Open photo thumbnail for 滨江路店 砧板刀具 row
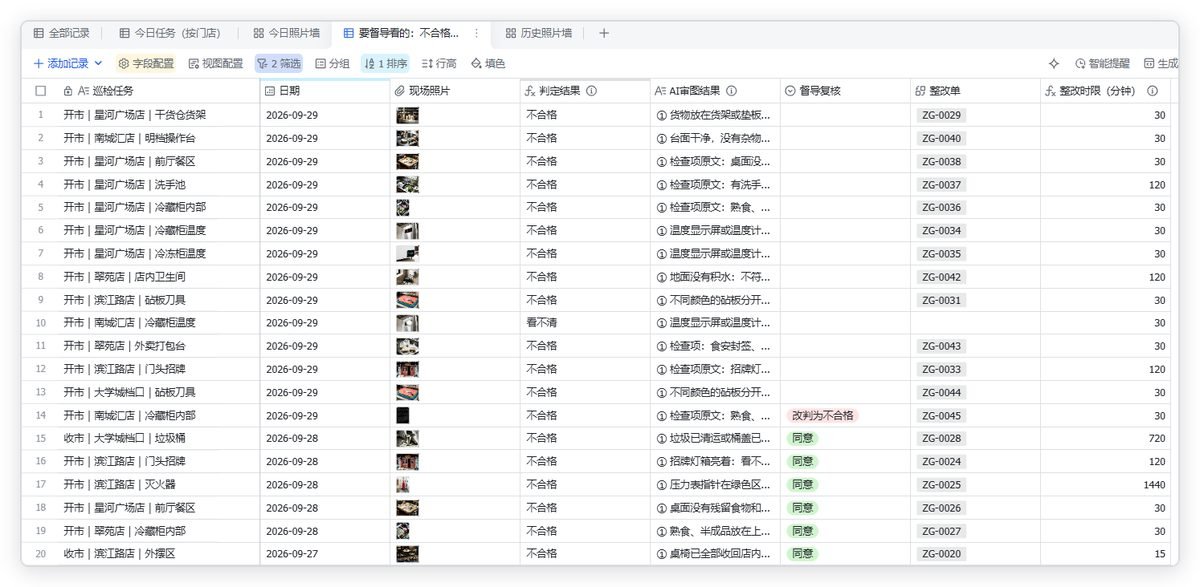 coord(407,300)
